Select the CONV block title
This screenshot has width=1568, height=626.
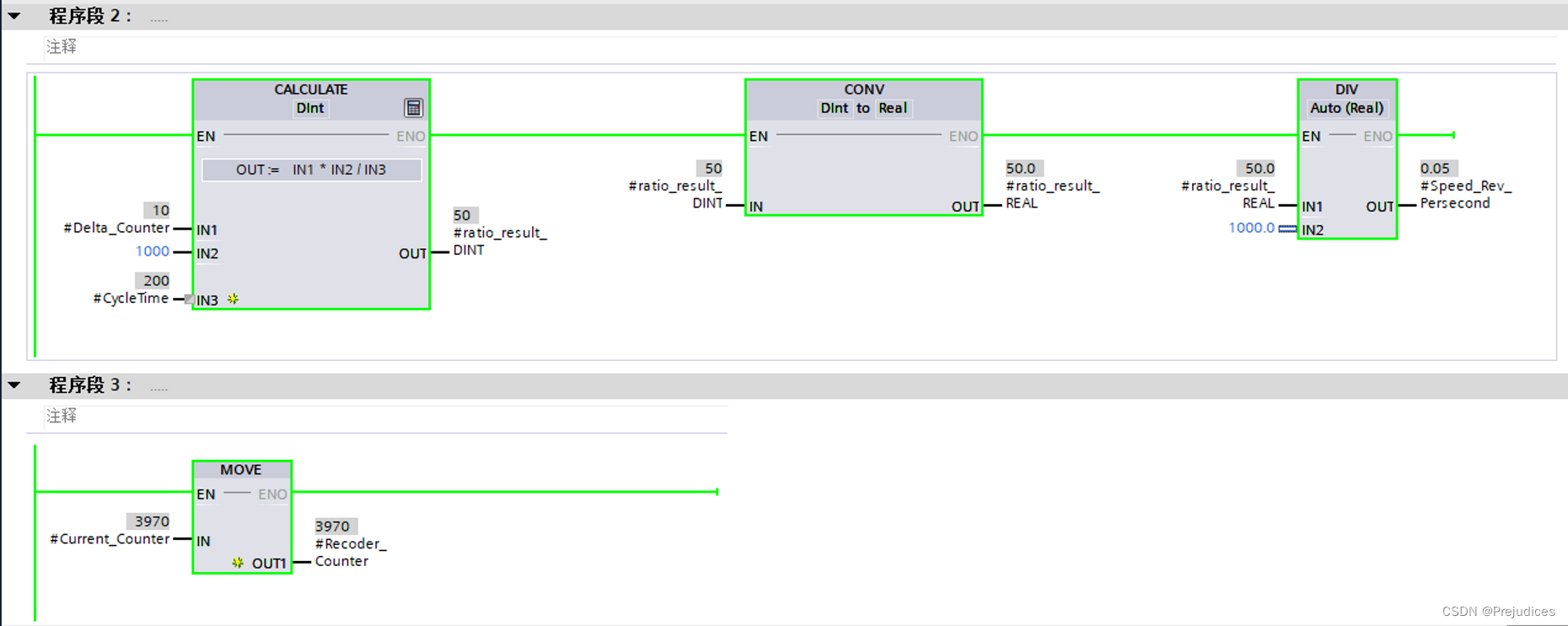864,89
